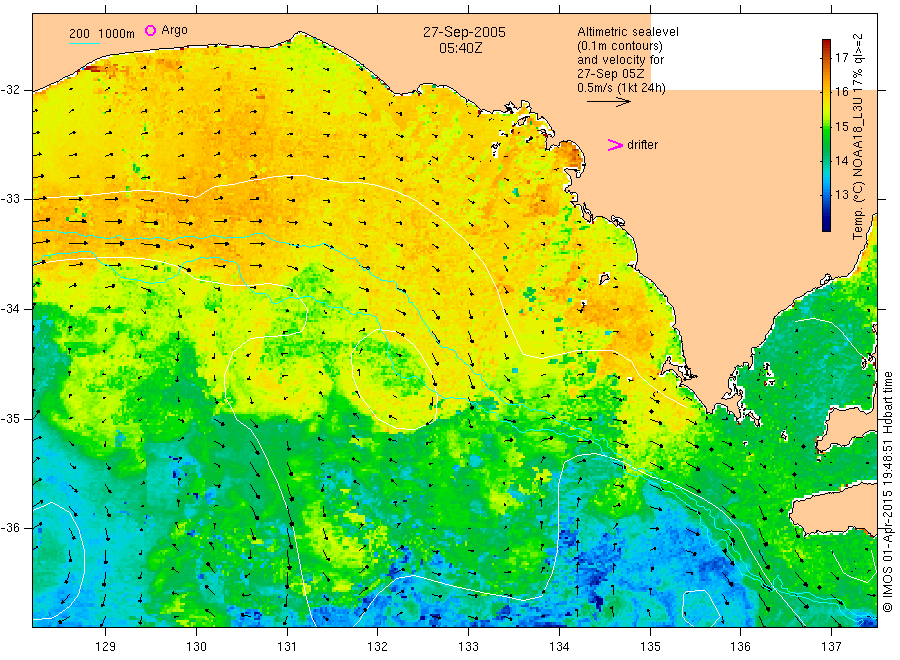Click the magenta drifter arrow symbol
900x660 pixels.
(x=615, y=145)
